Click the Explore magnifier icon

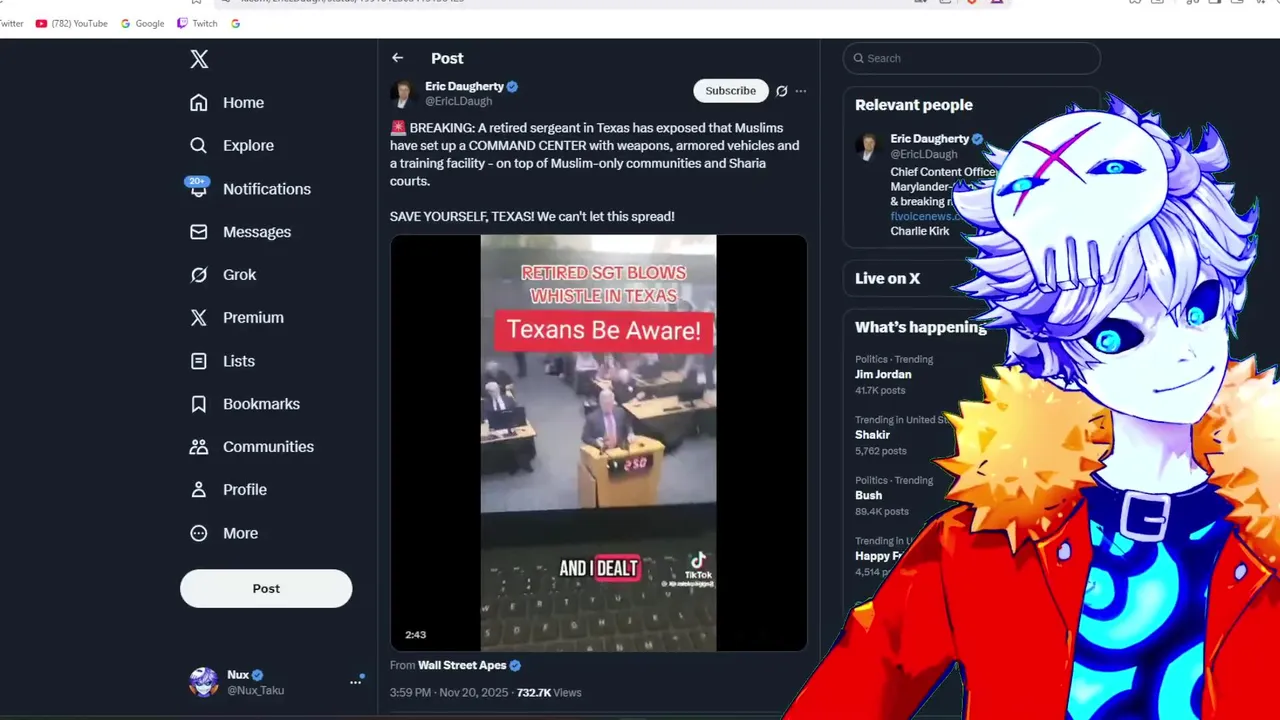click(x=199, y=146)
